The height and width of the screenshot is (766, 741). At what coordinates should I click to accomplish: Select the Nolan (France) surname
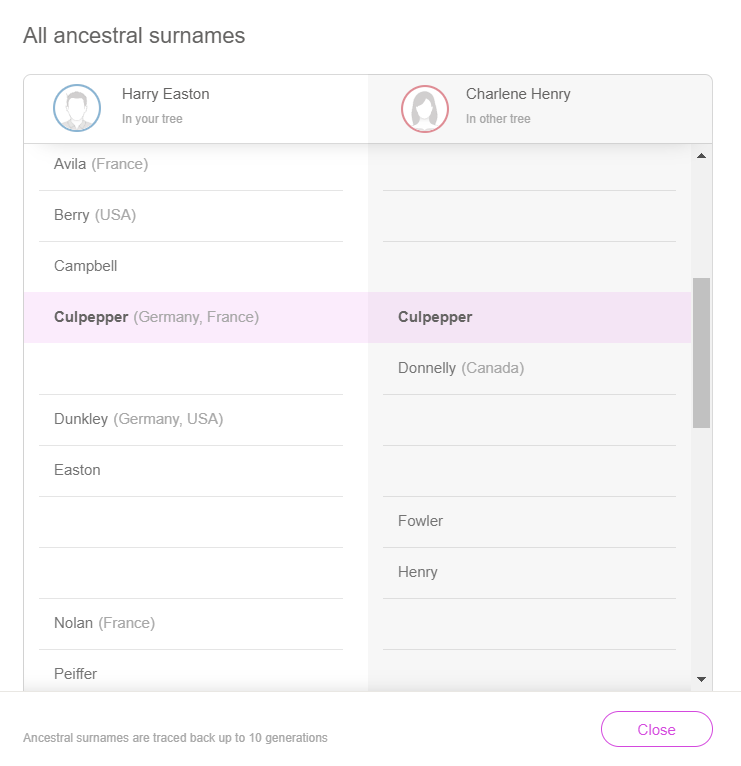pos(104,623)
